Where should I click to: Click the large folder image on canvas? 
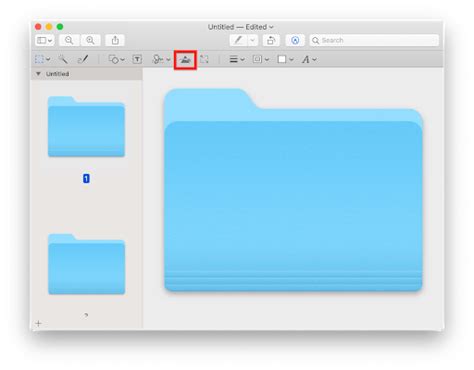point(293,190)
